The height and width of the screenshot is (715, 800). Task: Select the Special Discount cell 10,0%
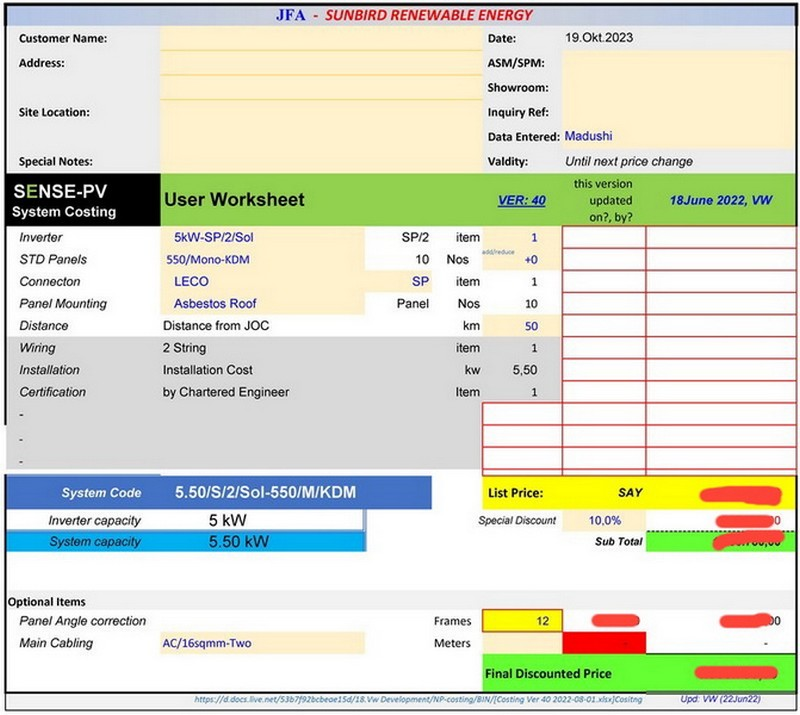point(604,521)
